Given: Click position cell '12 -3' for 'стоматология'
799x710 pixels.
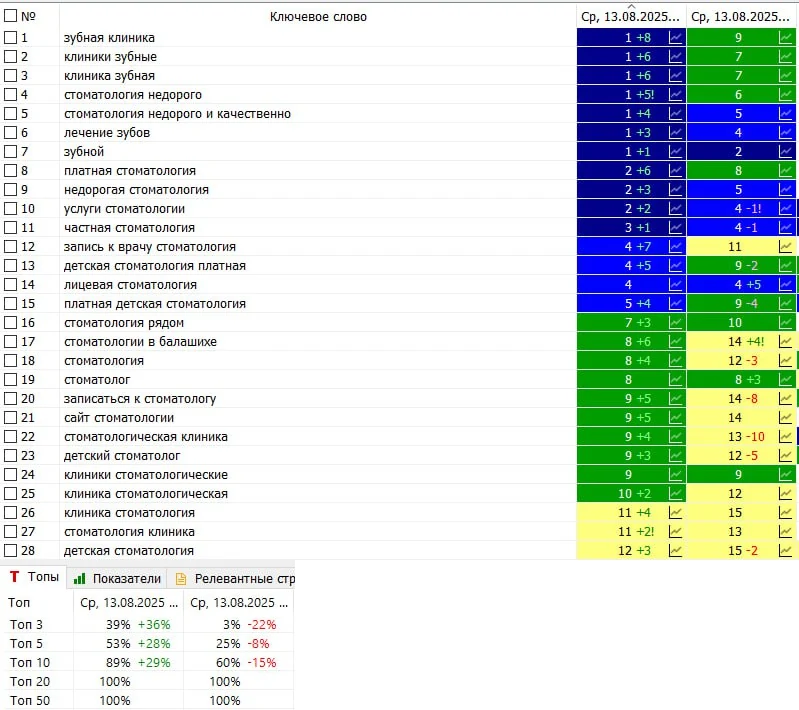Looking at the screenshot, I should pyautogui.click(x=741, y=360).
